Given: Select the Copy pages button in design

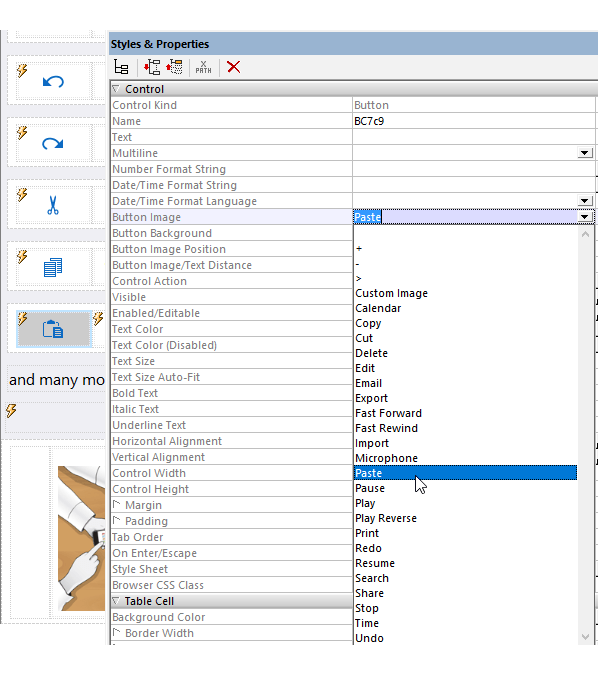Looking at the screenshot, I should point(54,267).
